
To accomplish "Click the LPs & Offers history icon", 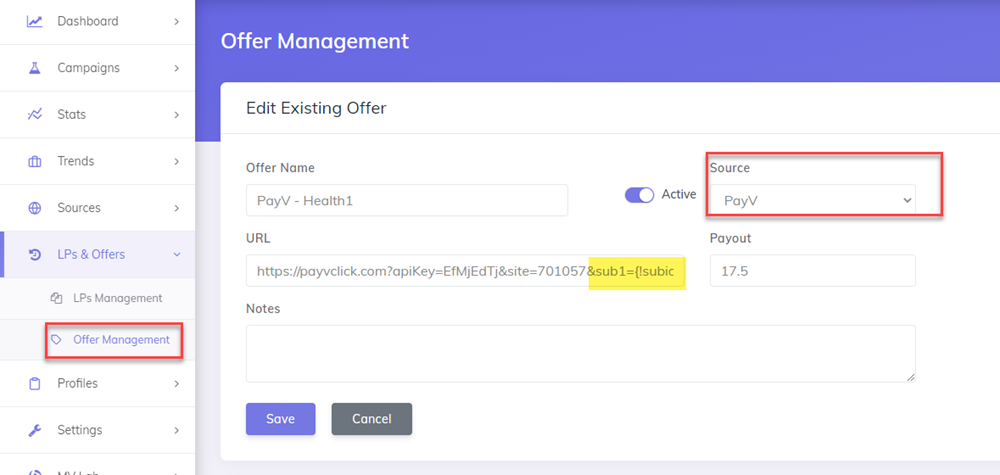I will point(34,254).
